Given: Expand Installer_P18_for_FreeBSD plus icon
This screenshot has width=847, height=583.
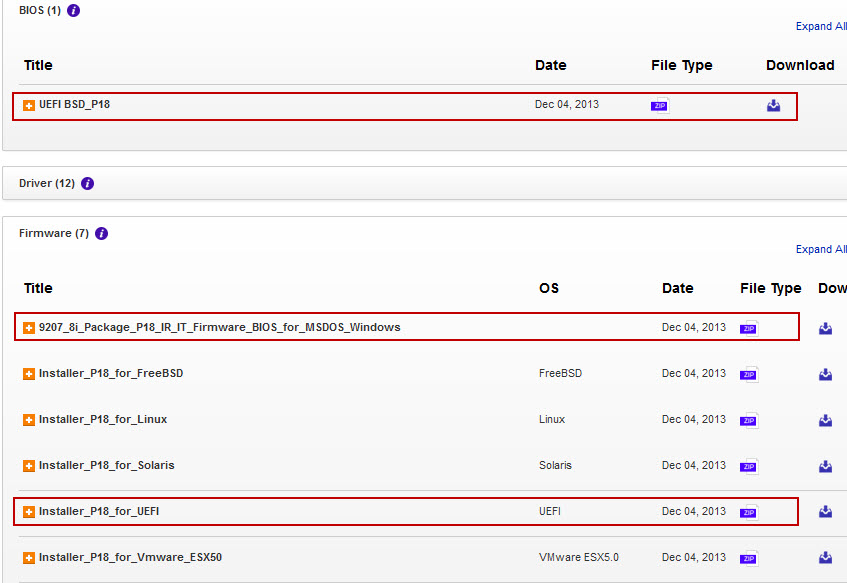Looking at the screenshot, I should [29, 374].
